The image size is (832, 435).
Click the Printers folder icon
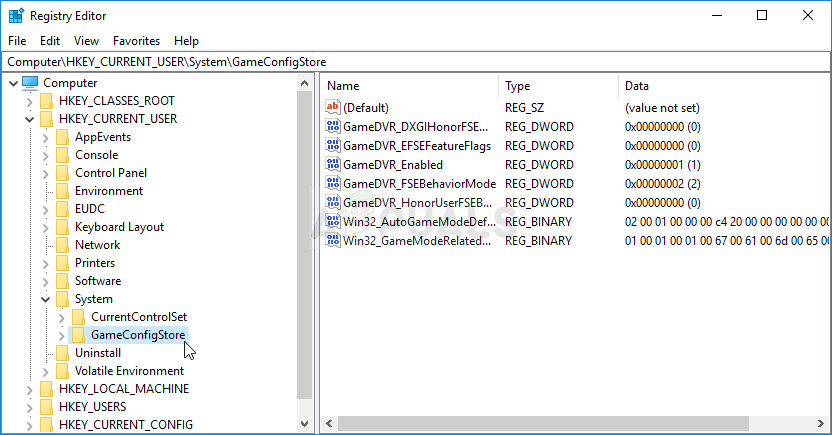[x=63, y=263]
